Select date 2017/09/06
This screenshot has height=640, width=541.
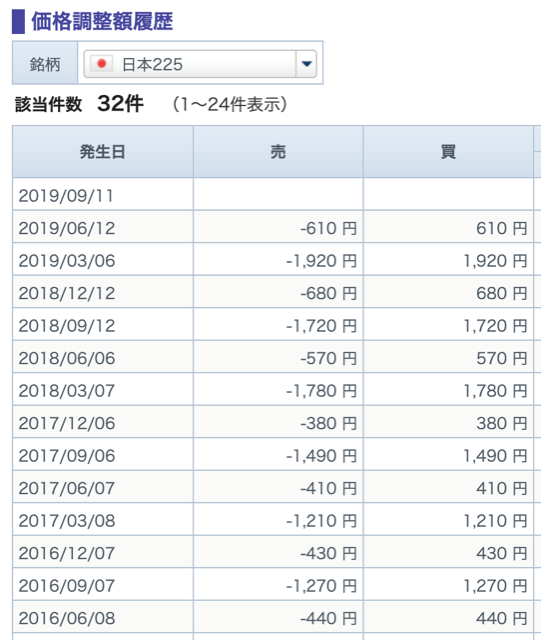(x=67, y=456)
